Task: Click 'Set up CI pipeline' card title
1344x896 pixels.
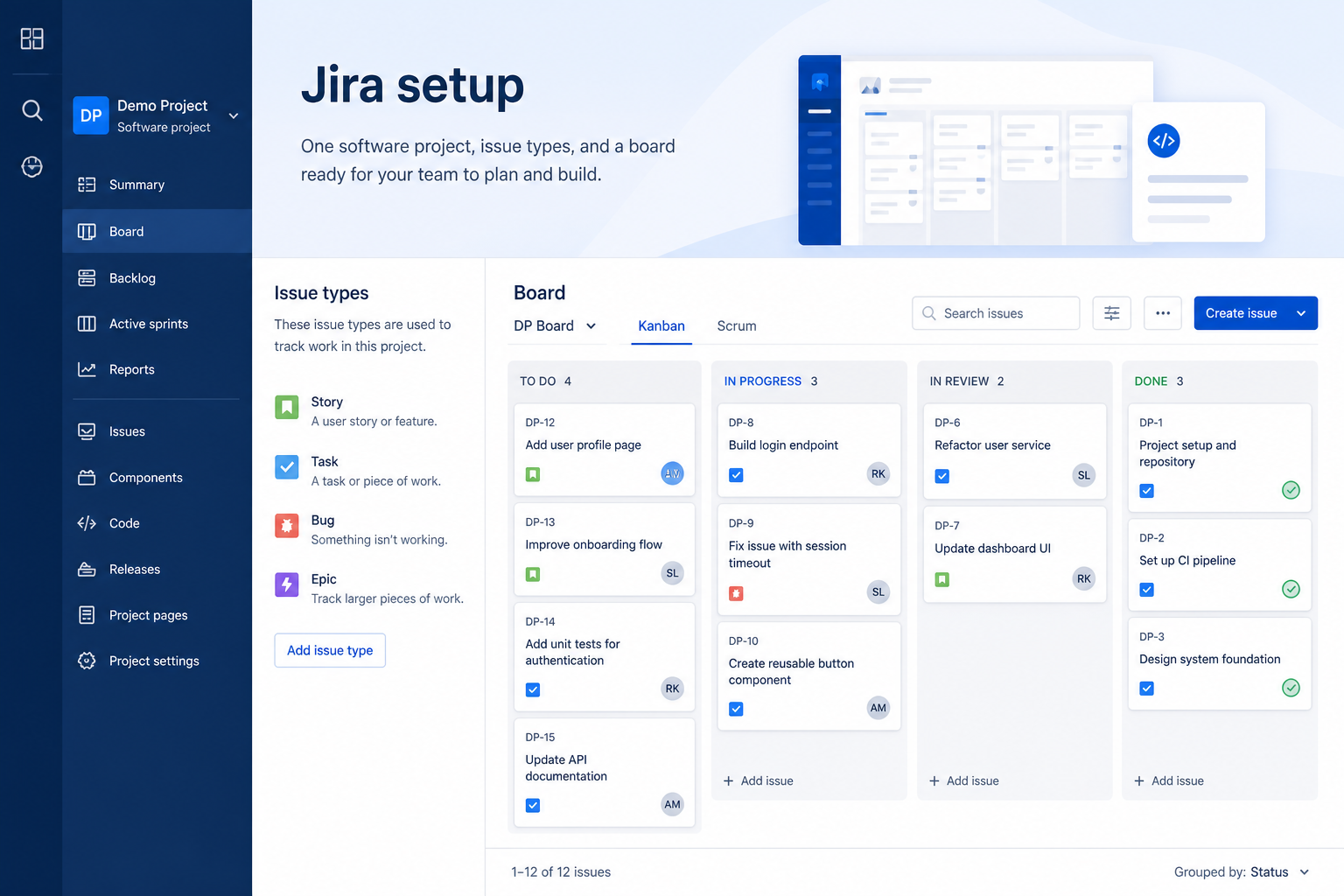Action: pos(1187,560)
